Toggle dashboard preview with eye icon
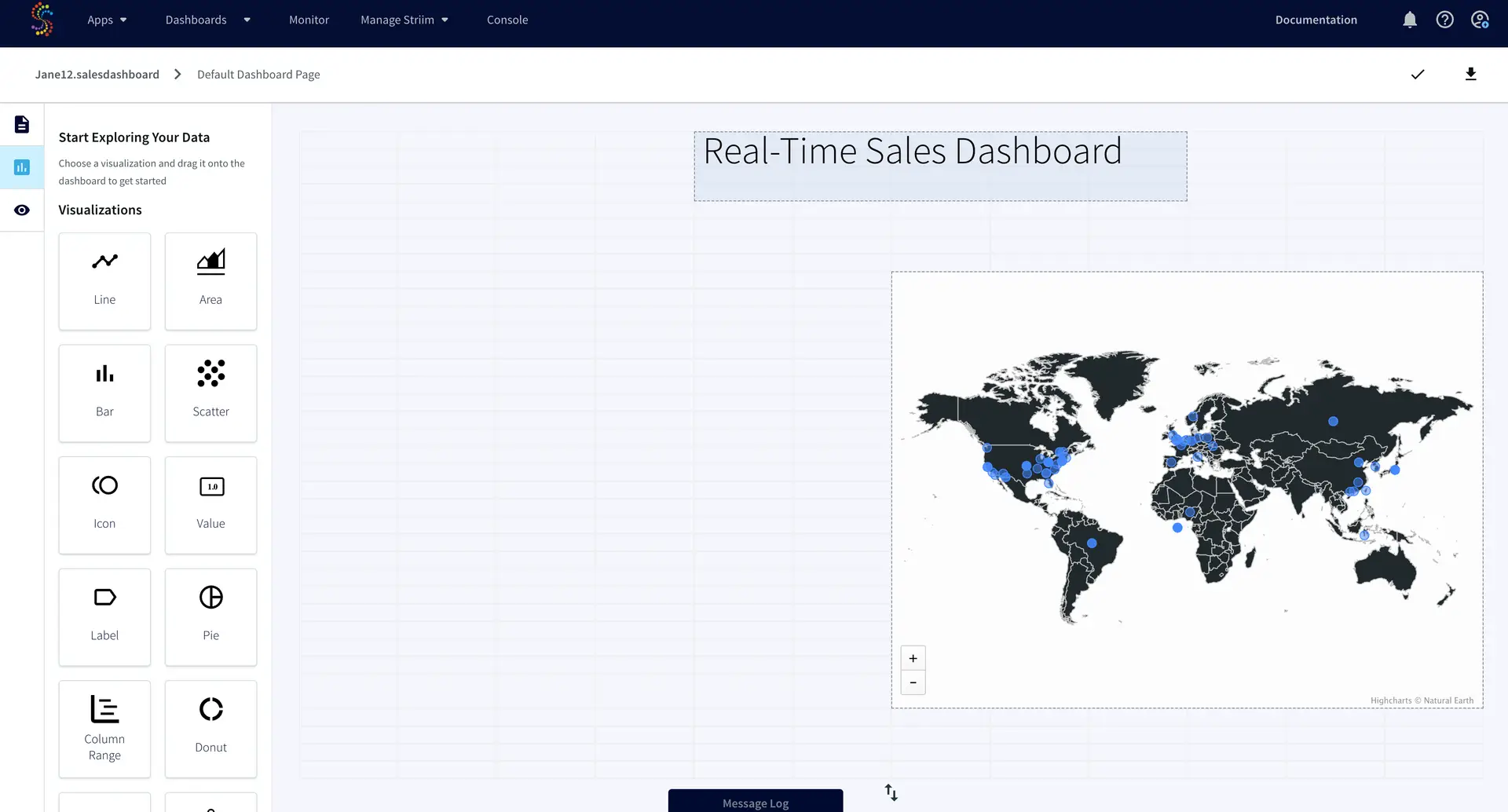Screen dimensions: 1508x812 22,210
